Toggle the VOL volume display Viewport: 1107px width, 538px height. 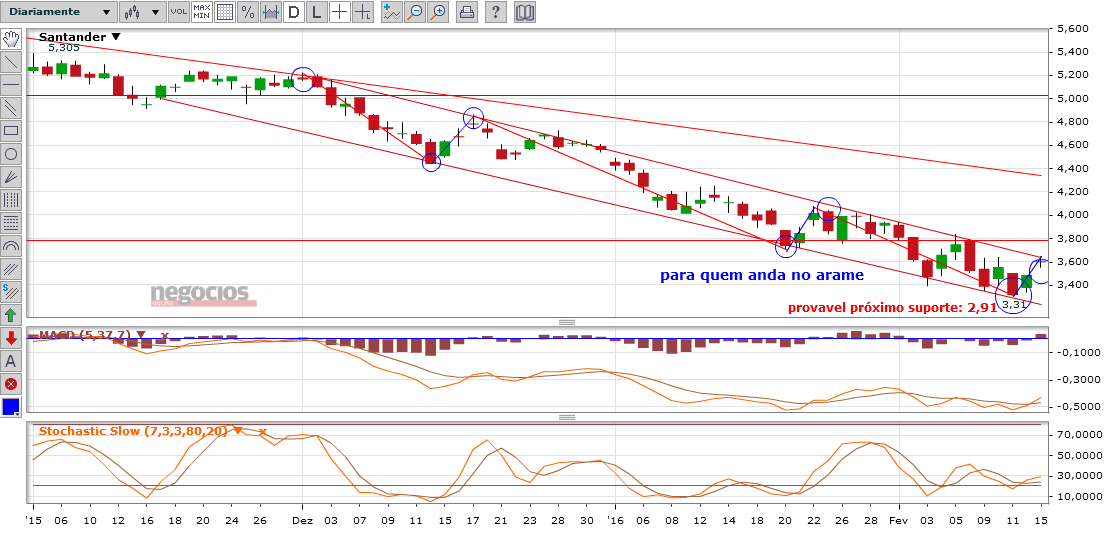click(179, 12)
